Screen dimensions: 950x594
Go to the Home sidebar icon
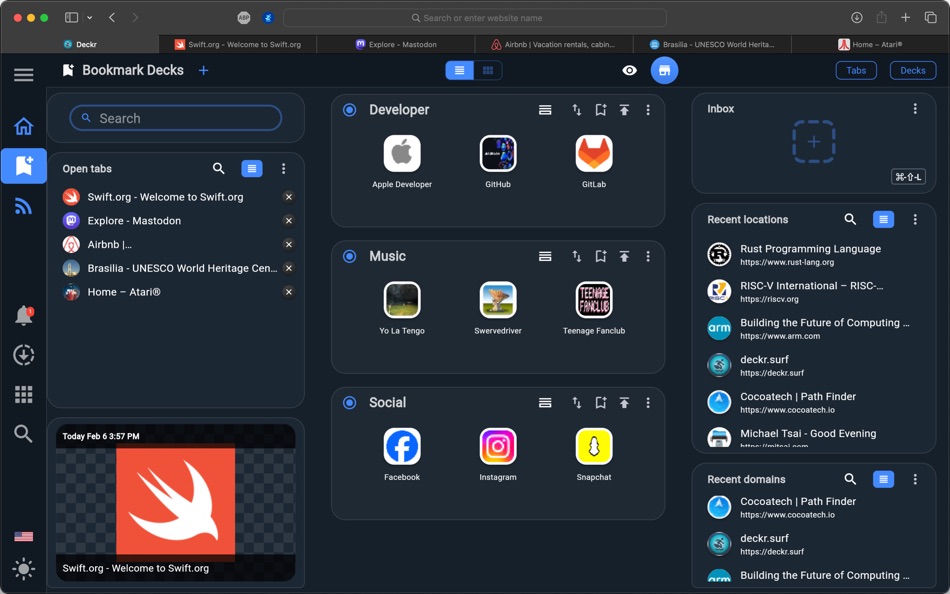24,126
